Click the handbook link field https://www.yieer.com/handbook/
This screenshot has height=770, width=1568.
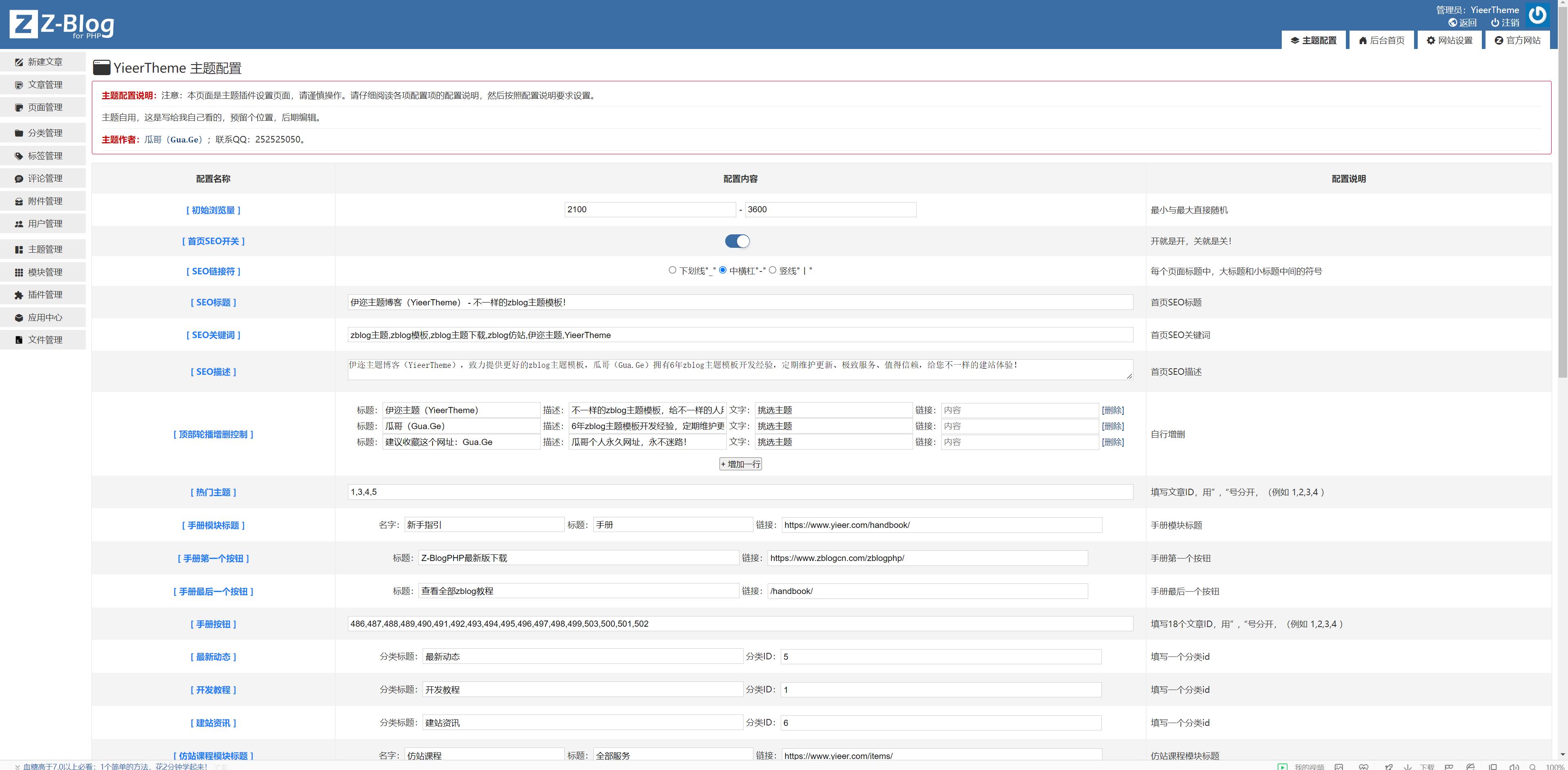tap(942, 525)
